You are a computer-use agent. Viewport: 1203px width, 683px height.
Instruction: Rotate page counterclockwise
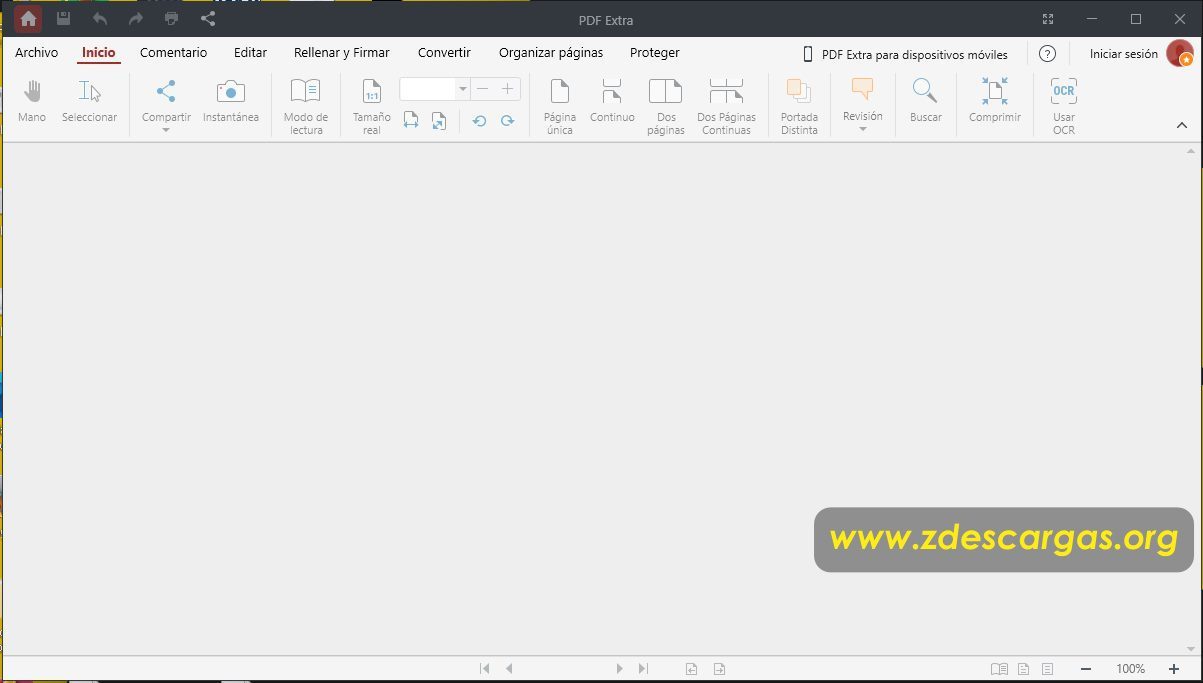[479, 121]
